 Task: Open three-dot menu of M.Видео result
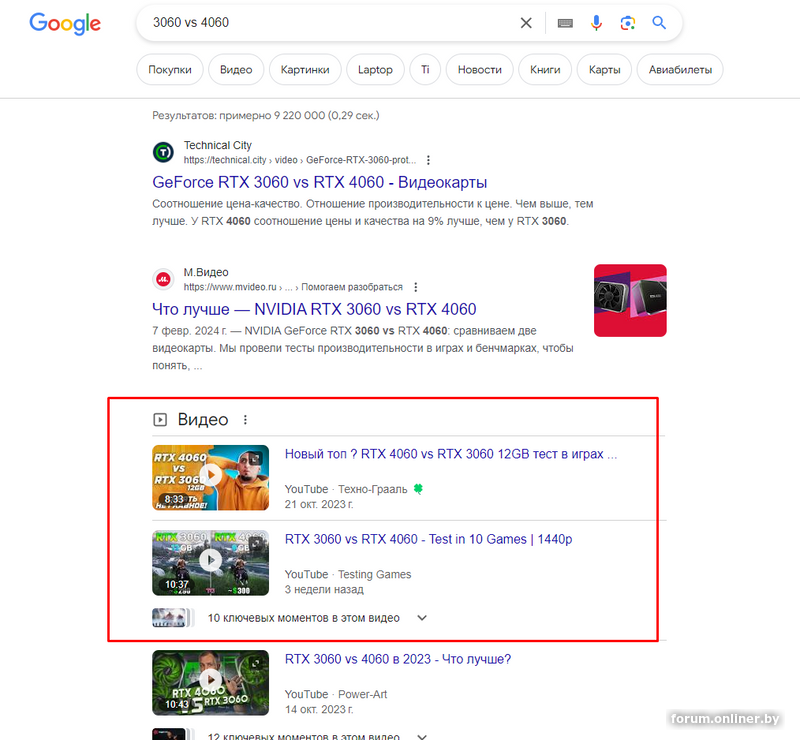pos(415,287)
